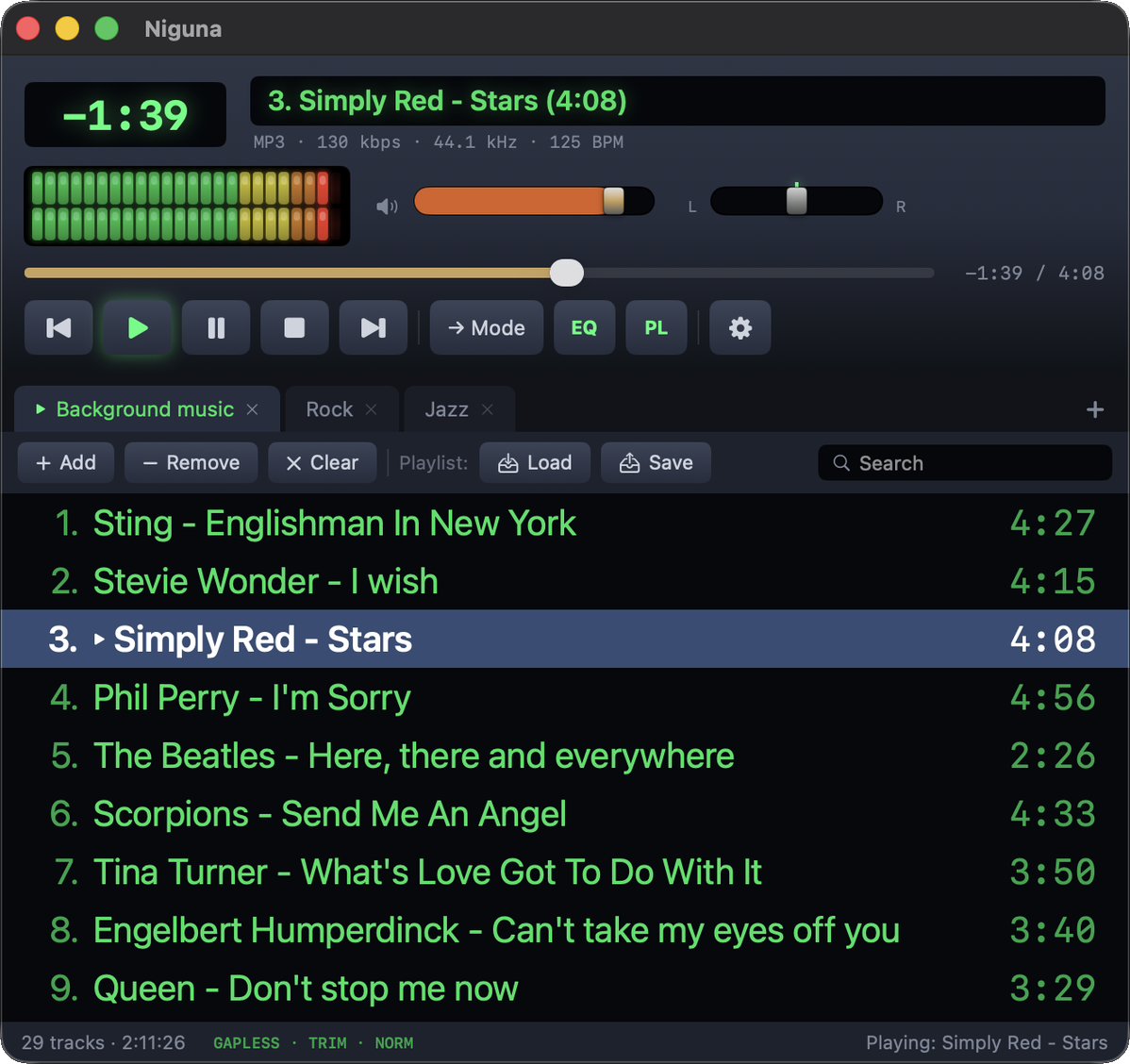Screen dimensions: 1130x1064
Task: Close the Background music tab
Action: click(252, 409)
